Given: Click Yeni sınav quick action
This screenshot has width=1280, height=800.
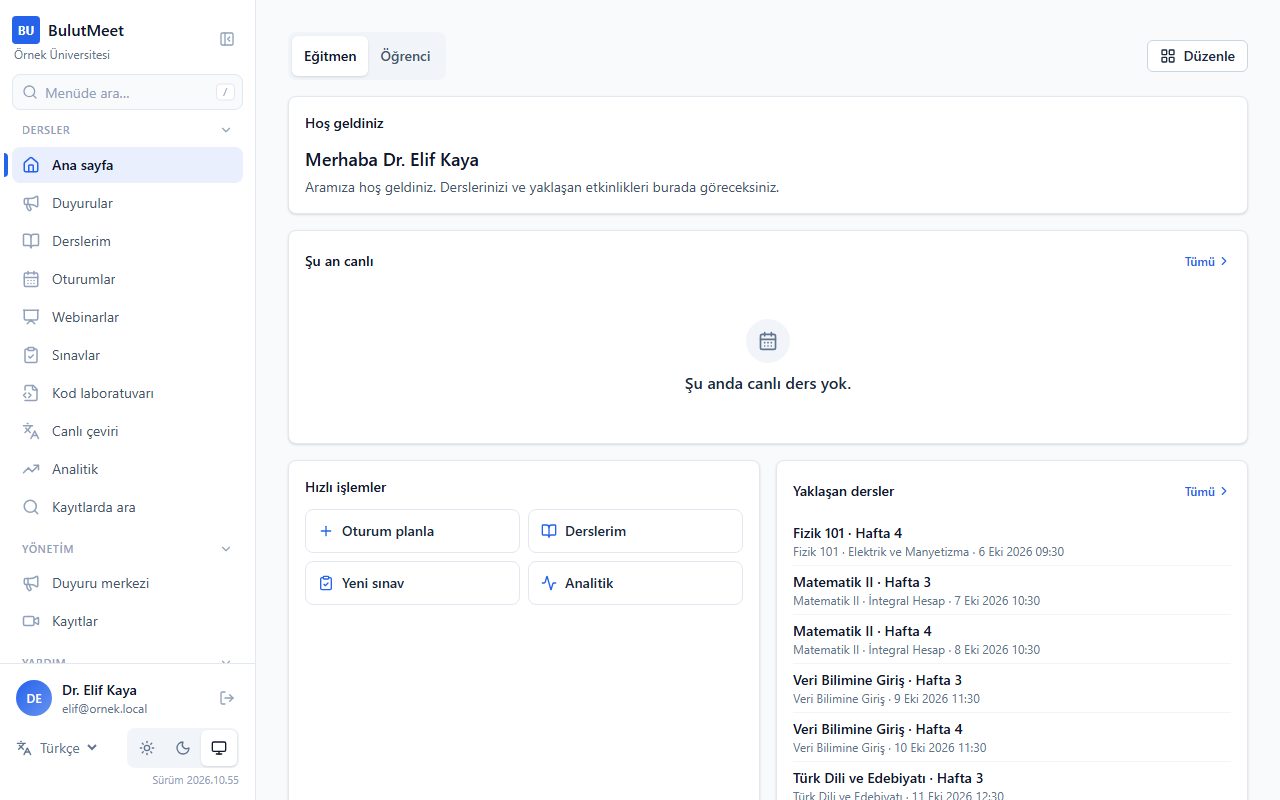Looking at the screenshot, I should [x=412, y=583].
